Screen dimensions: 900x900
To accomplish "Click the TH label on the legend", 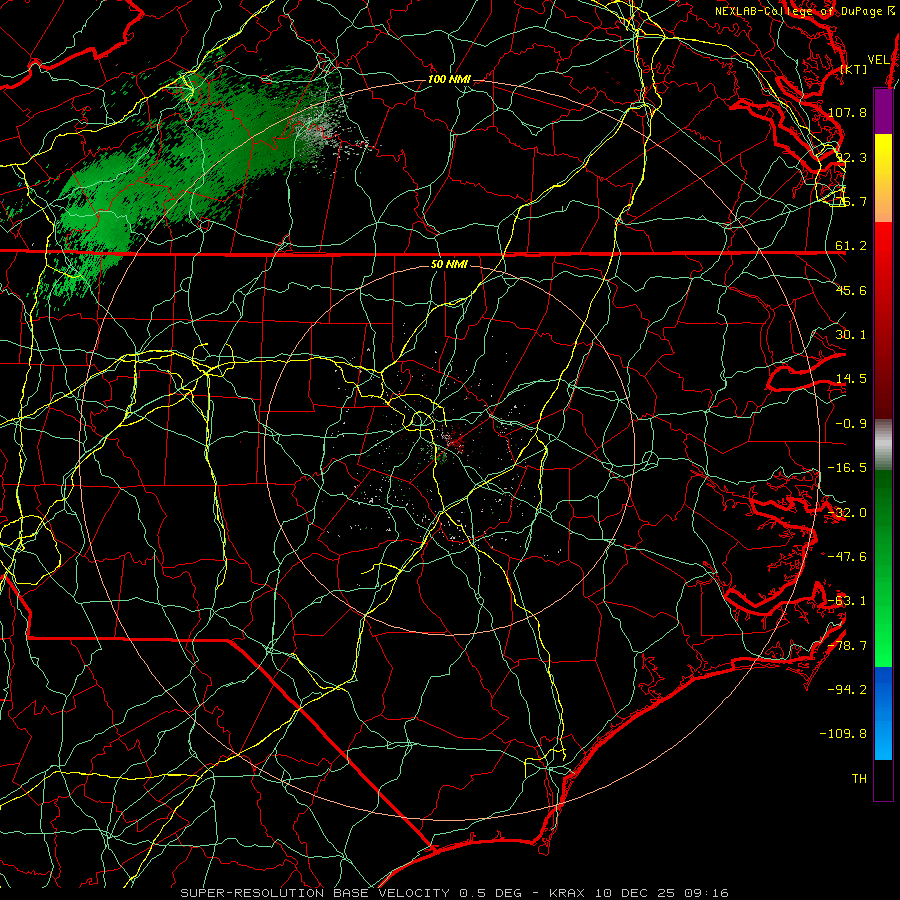I will coord(859,779).
